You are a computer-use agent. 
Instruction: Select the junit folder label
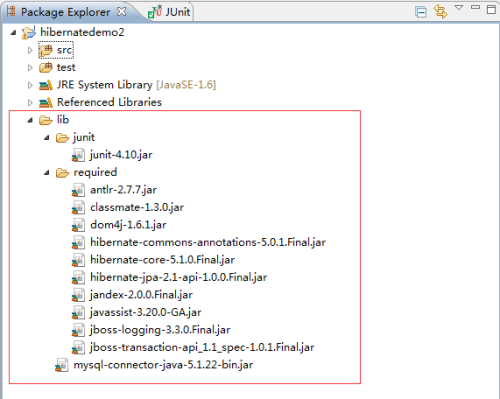coord(84,137)
